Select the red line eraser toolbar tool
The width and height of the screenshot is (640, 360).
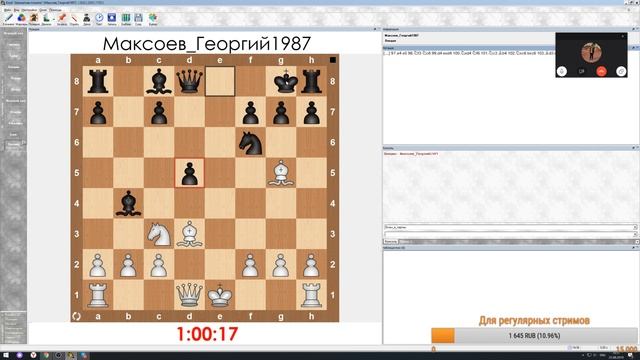coord(74,18)
